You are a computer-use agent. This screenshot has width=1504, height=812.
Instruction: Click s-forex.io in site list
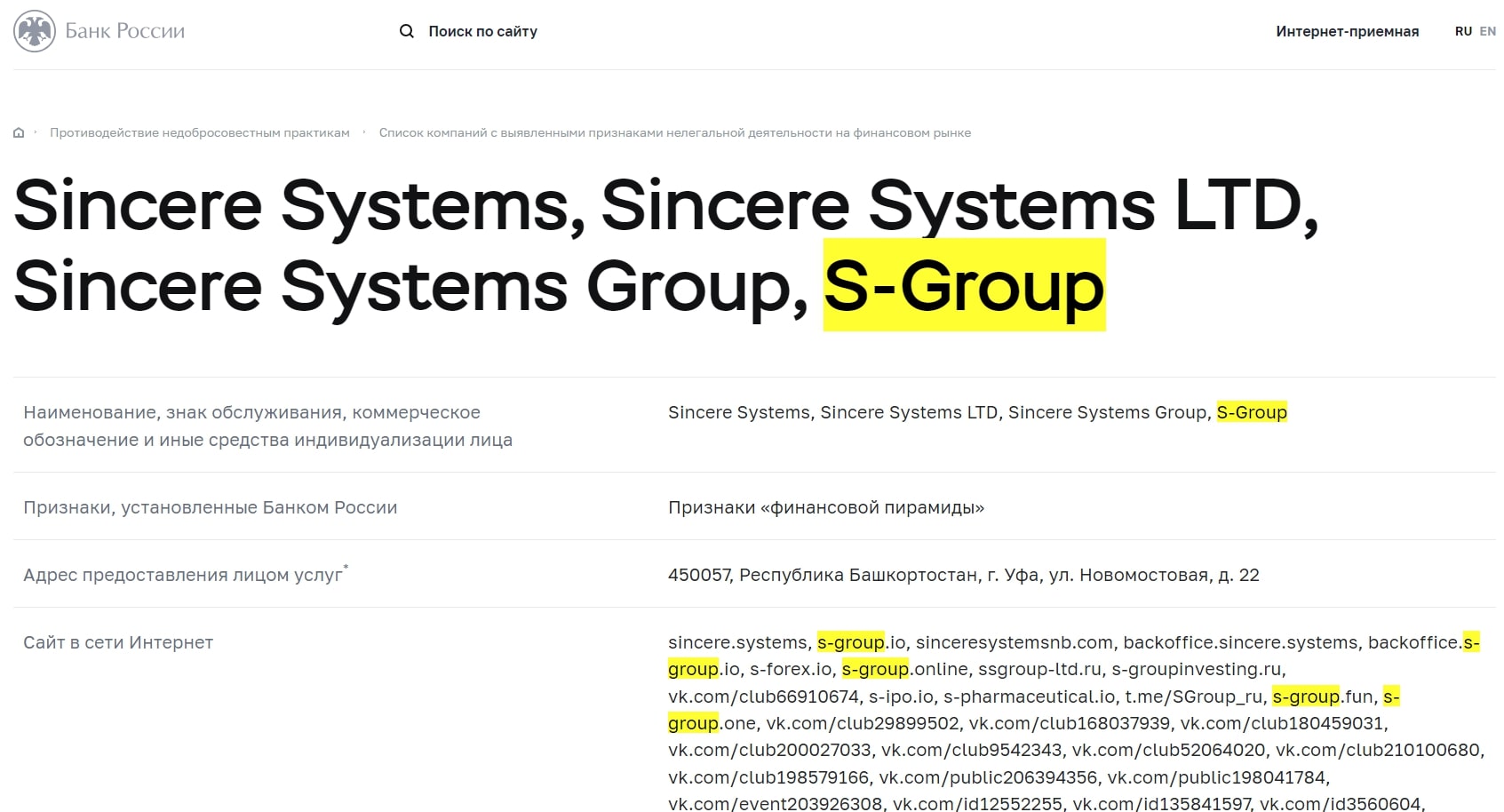point(791,669)
